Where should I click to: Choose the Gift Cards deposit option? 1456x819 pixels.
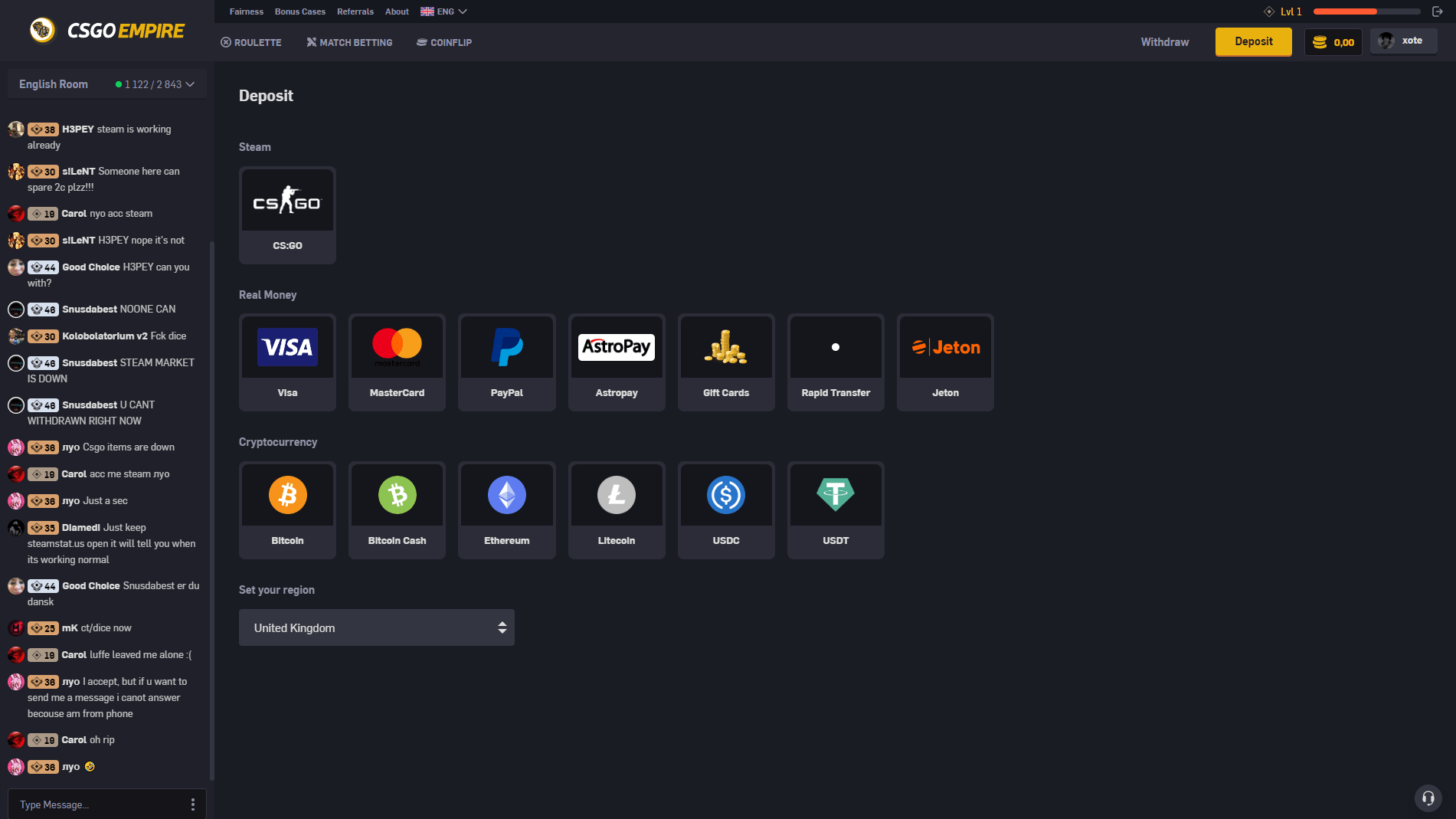point(725,362)
